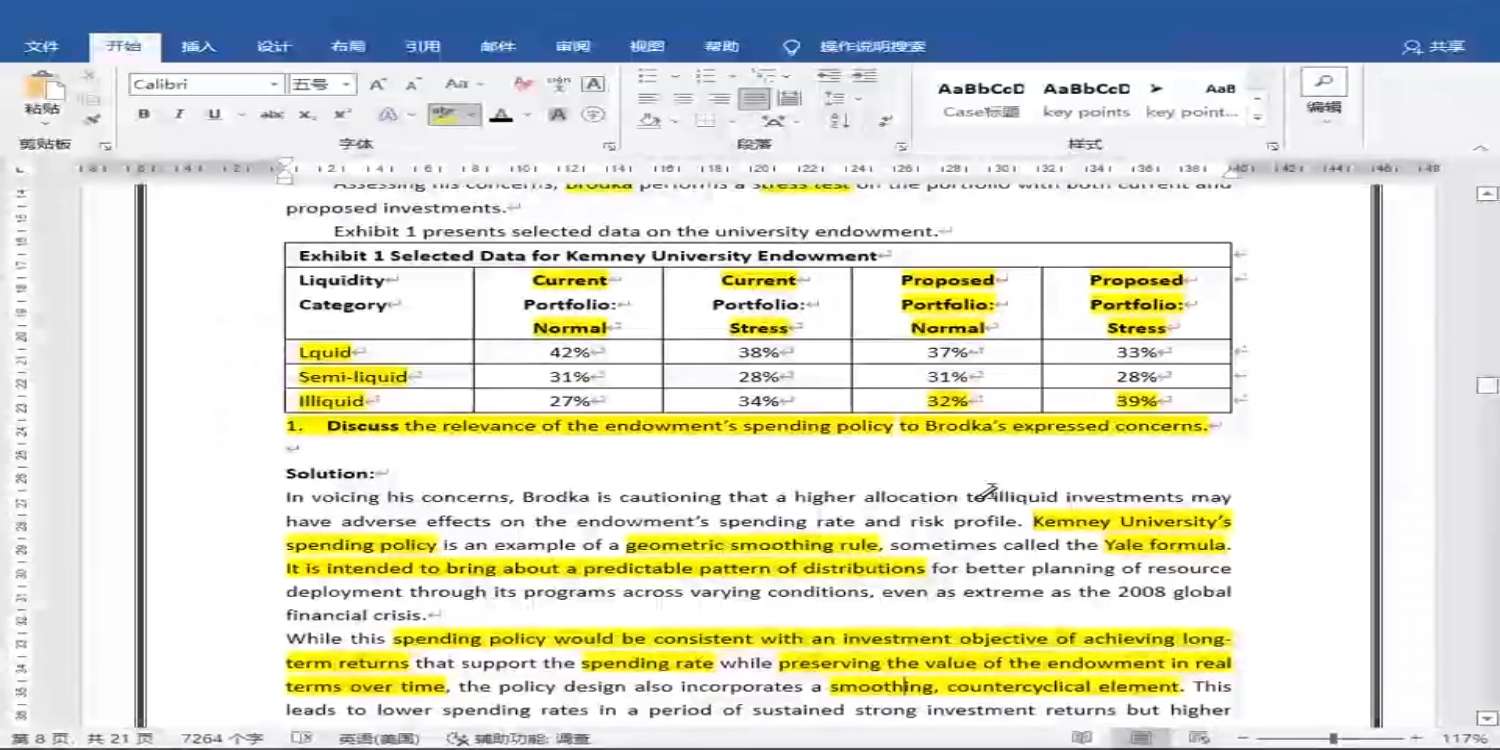Expand the styles gallery list
Screen dimensions: 1500x750
(1258, 118)
